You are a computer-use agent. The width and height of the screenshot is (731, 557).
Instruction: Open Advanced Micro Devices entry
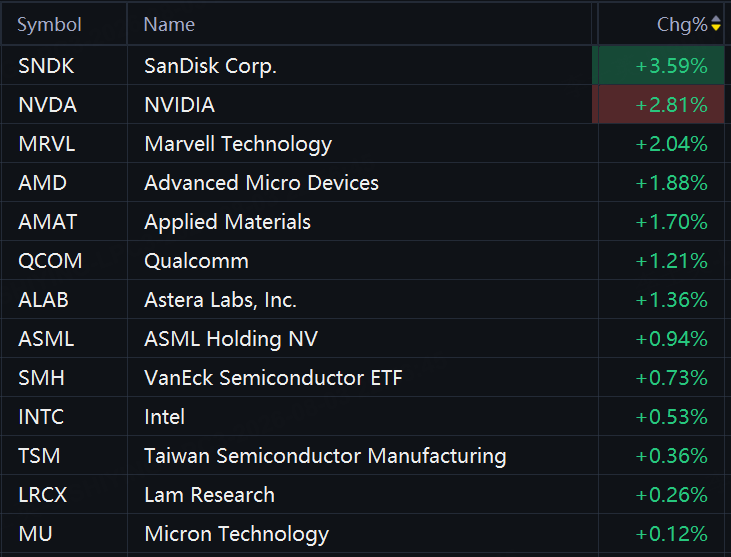(x=262, y=183)
